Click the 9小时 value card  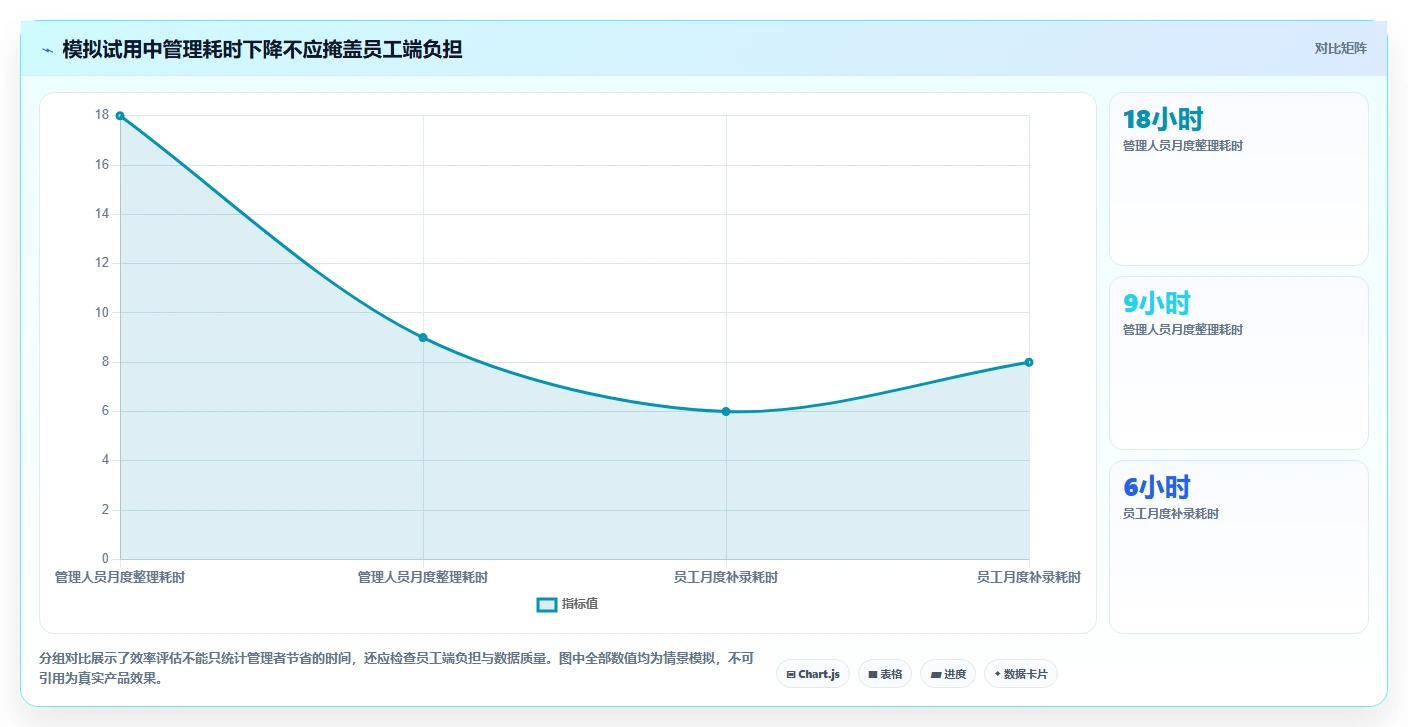pyautogui.click(x=1239, y=363)
